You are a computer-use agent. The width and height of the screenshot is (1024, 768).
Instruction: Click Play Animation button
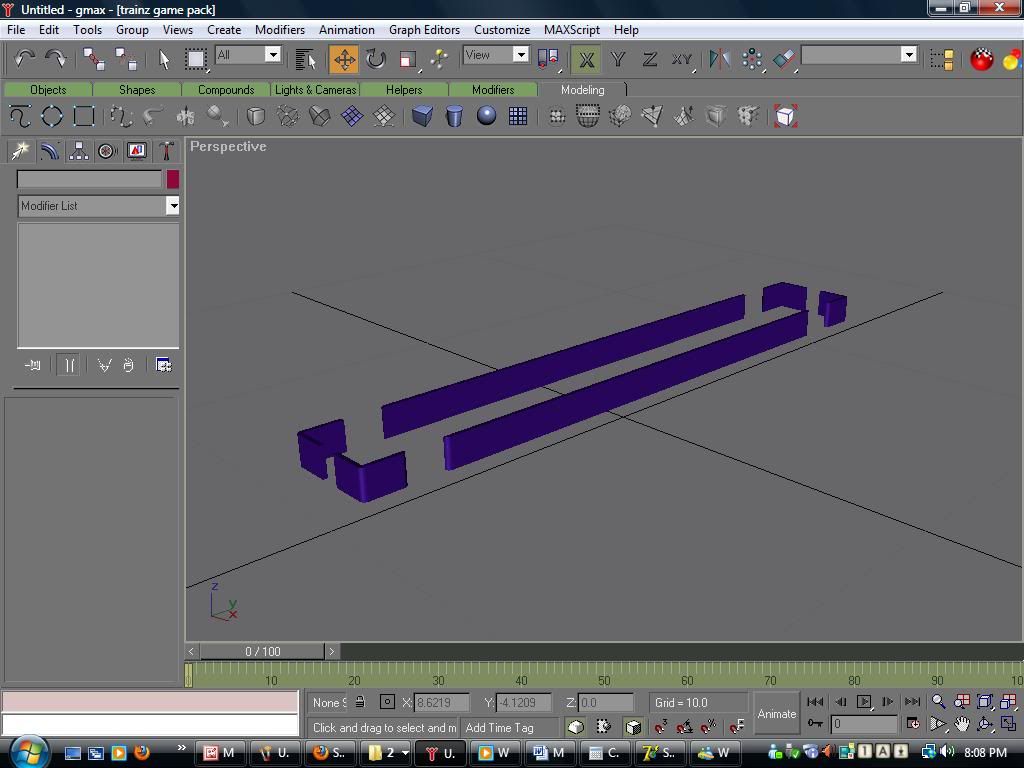point(864,701)
